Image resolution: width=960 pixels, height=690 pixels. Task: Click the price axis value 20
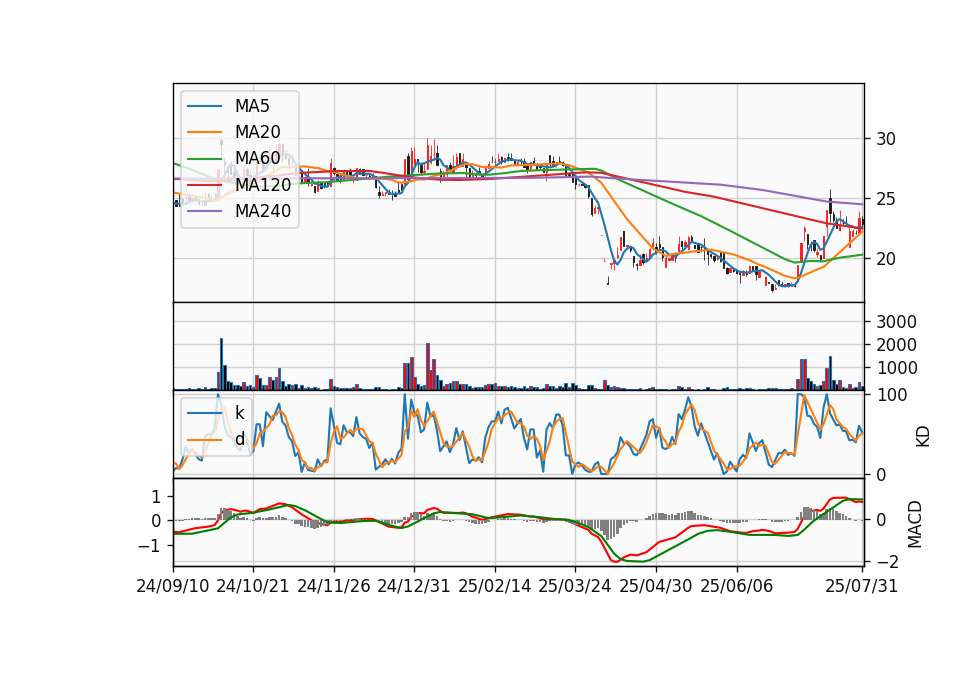point(885,259)
